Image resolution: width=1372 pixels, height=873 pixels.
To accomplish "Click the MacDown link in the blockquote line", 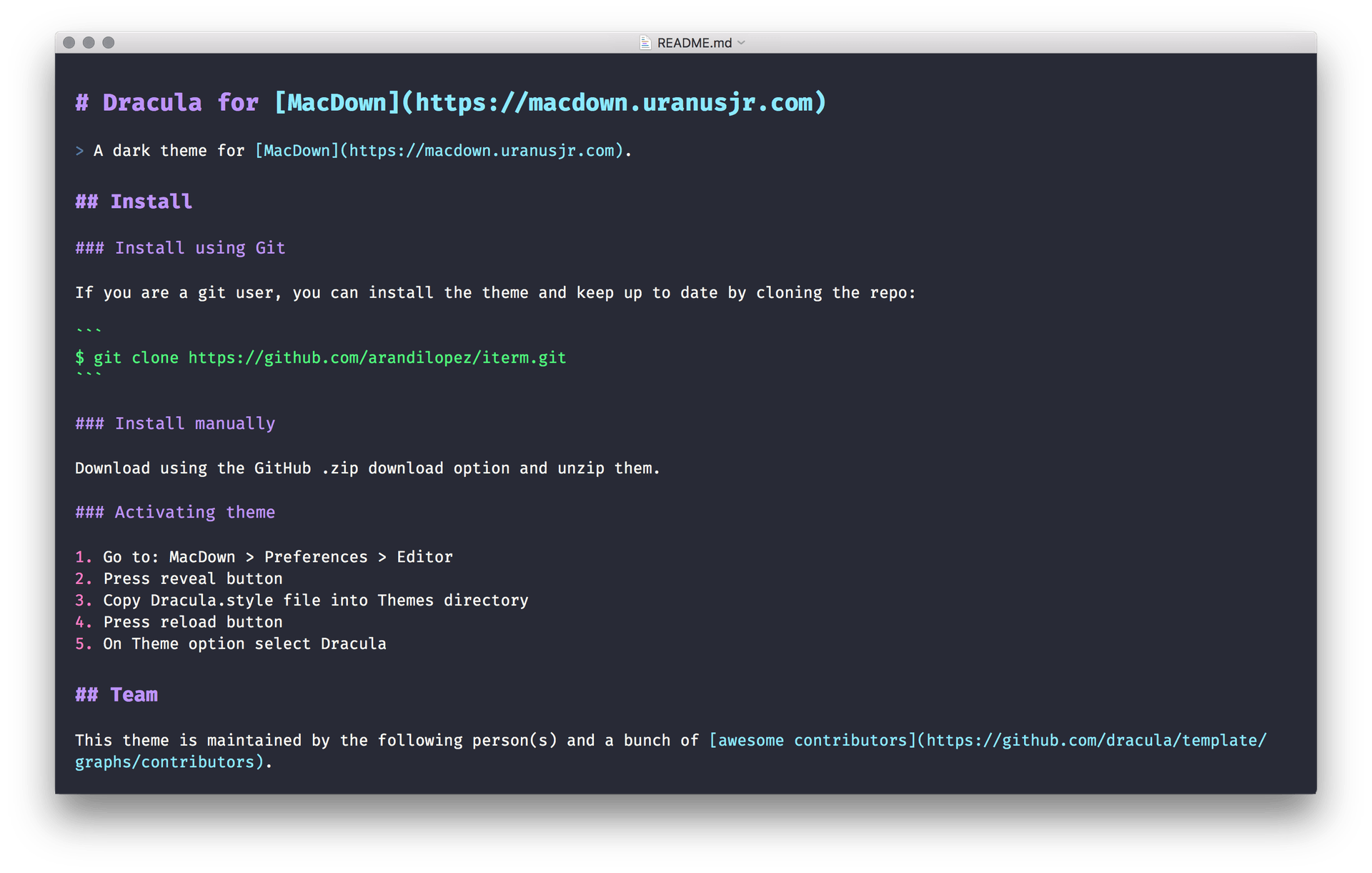I will pyautogui.click(x=439, y=151).
